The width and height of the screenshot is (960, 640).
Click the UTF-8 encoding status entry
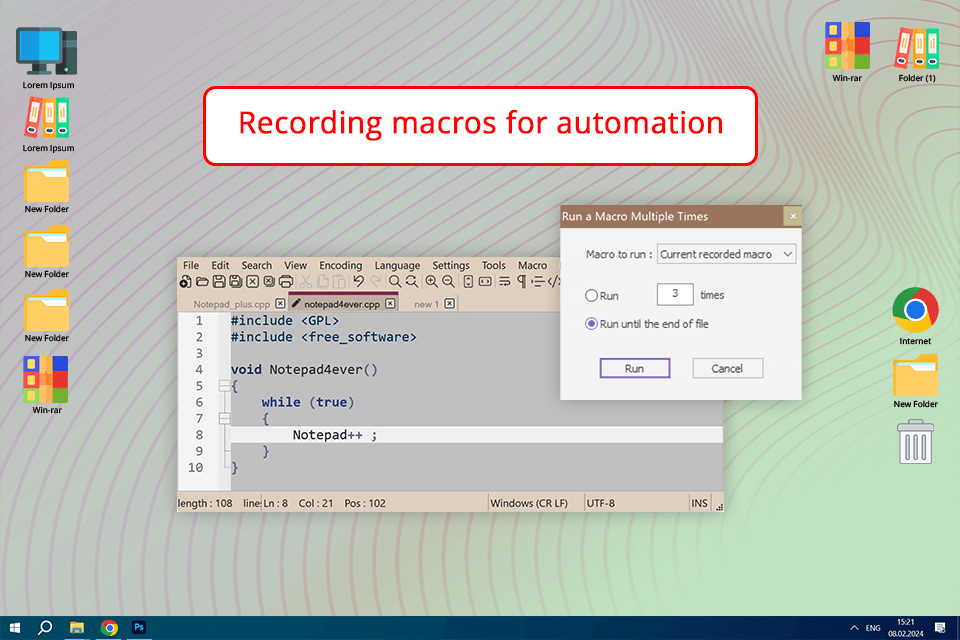tap(601, 503)
